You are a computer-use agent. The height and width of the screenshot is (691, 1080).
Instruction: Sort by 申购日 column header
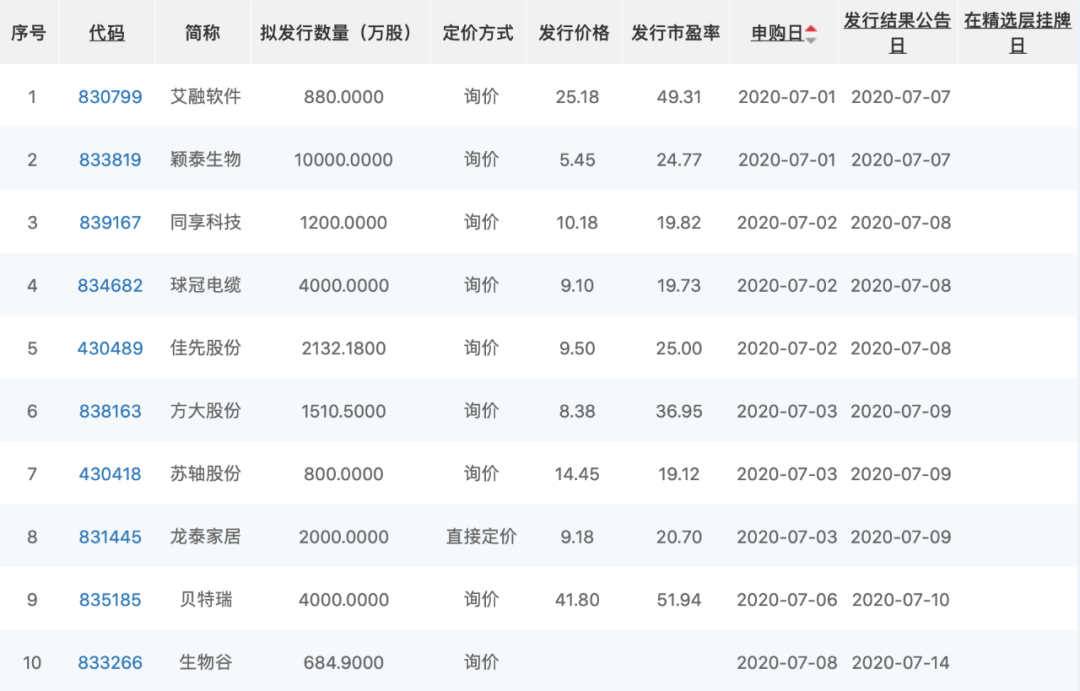click(777, 33)
